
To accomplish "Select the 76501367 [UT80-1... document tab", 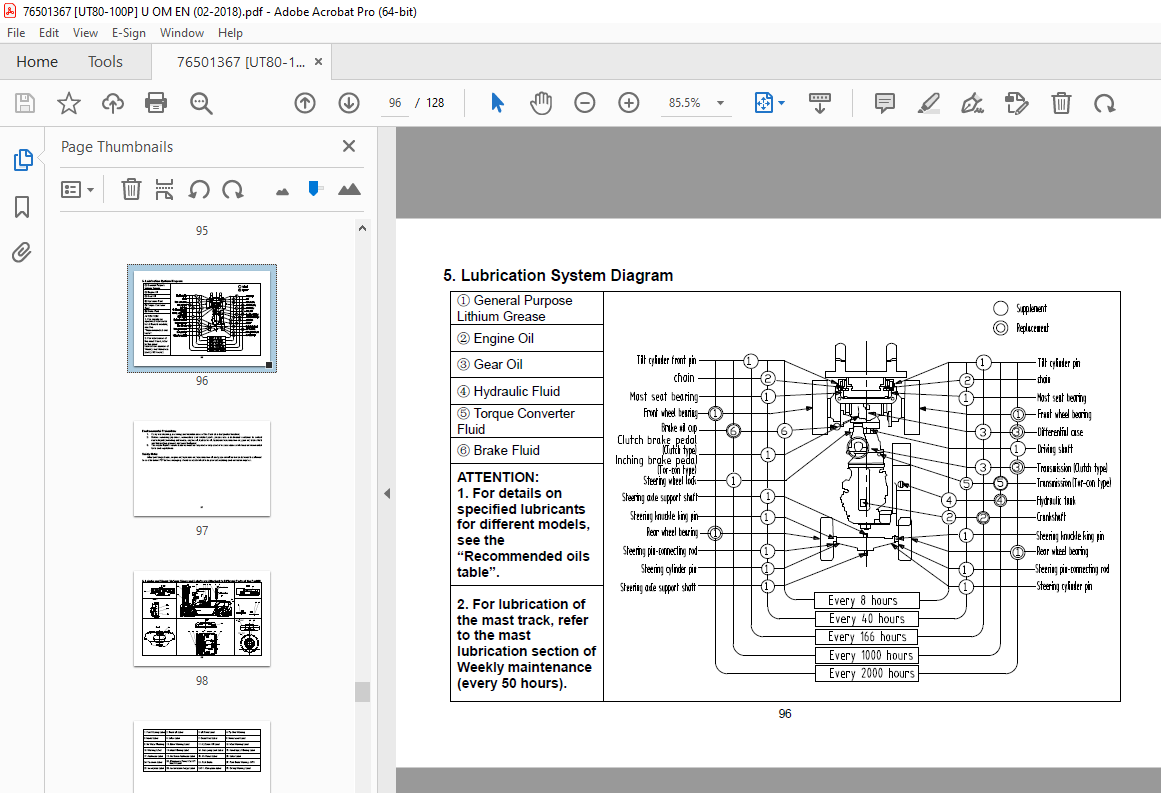I will click(x=241, y=62).
